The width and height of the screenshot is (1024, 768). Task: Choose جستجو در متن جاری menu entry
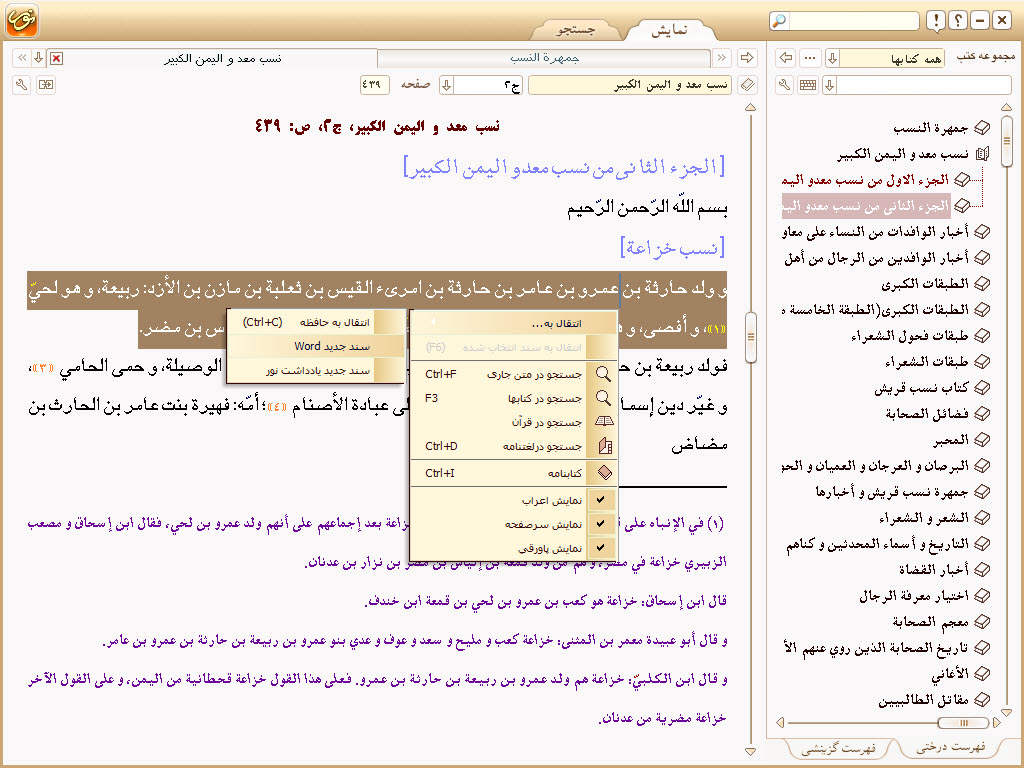click(515, 374)
